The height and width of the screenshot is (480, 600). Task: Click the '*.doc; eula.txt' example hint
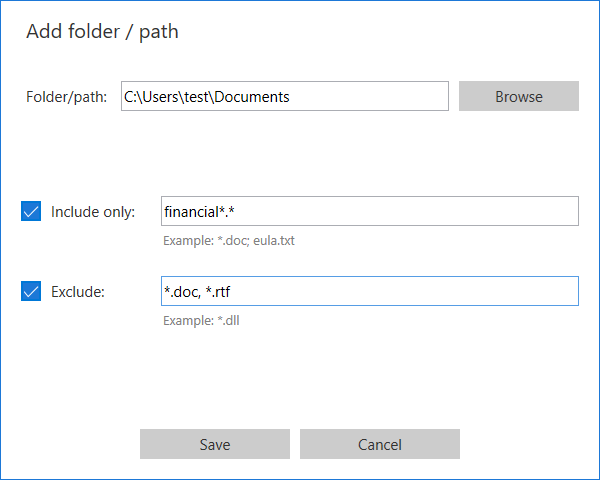(256, 241)
